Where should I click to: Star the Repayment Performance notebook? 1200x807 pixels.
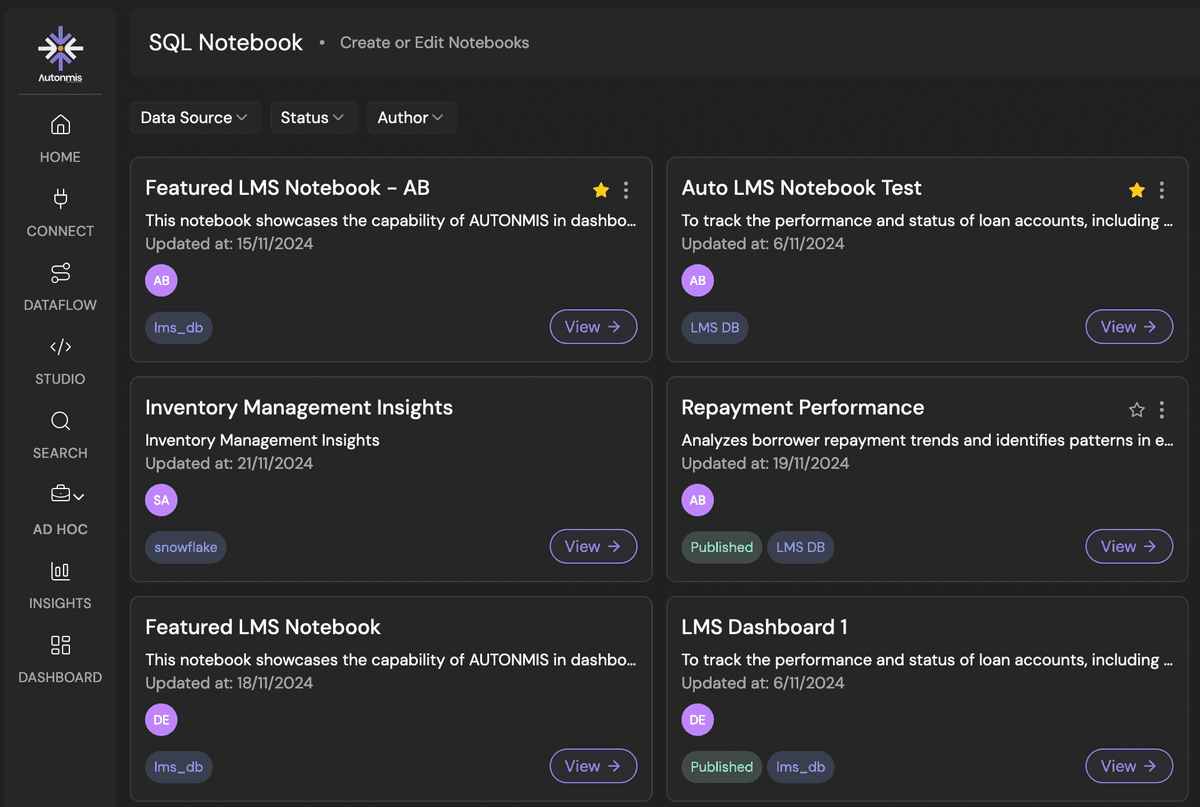(x=1136, y=409)
